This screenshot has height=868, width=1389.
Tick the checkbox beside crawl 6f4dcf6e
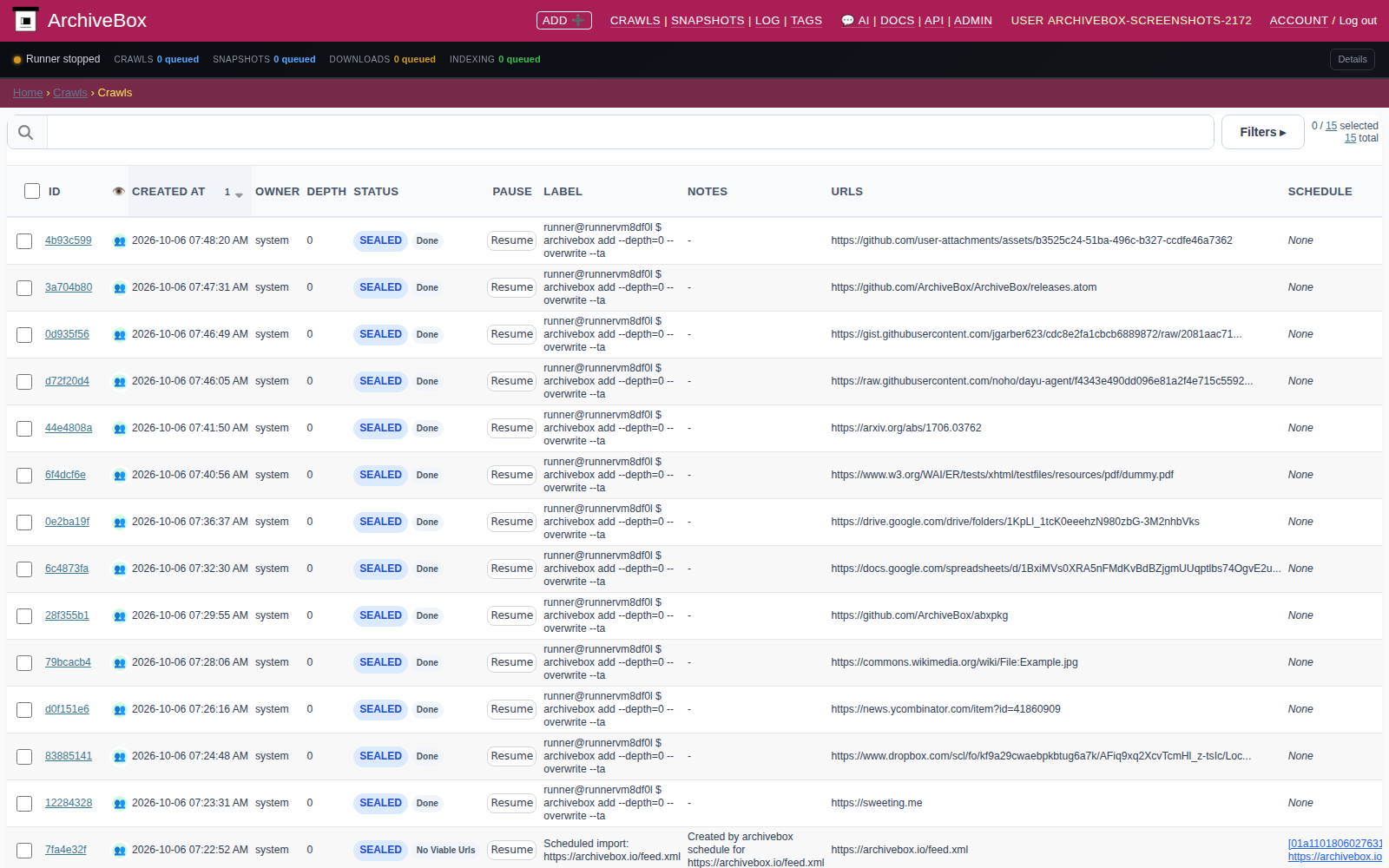24,476
